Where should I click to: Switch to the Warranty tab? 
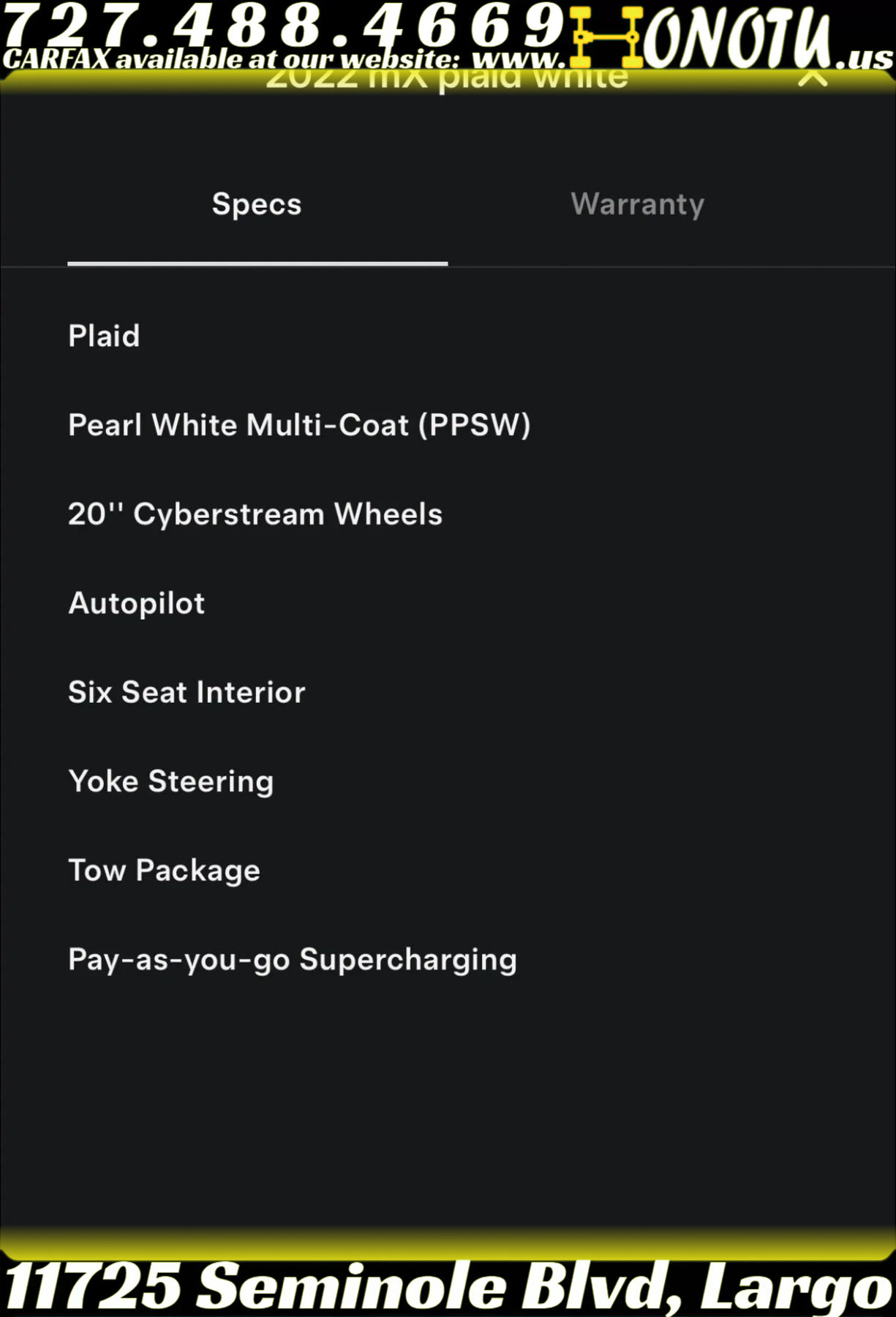tap(637, 204)
